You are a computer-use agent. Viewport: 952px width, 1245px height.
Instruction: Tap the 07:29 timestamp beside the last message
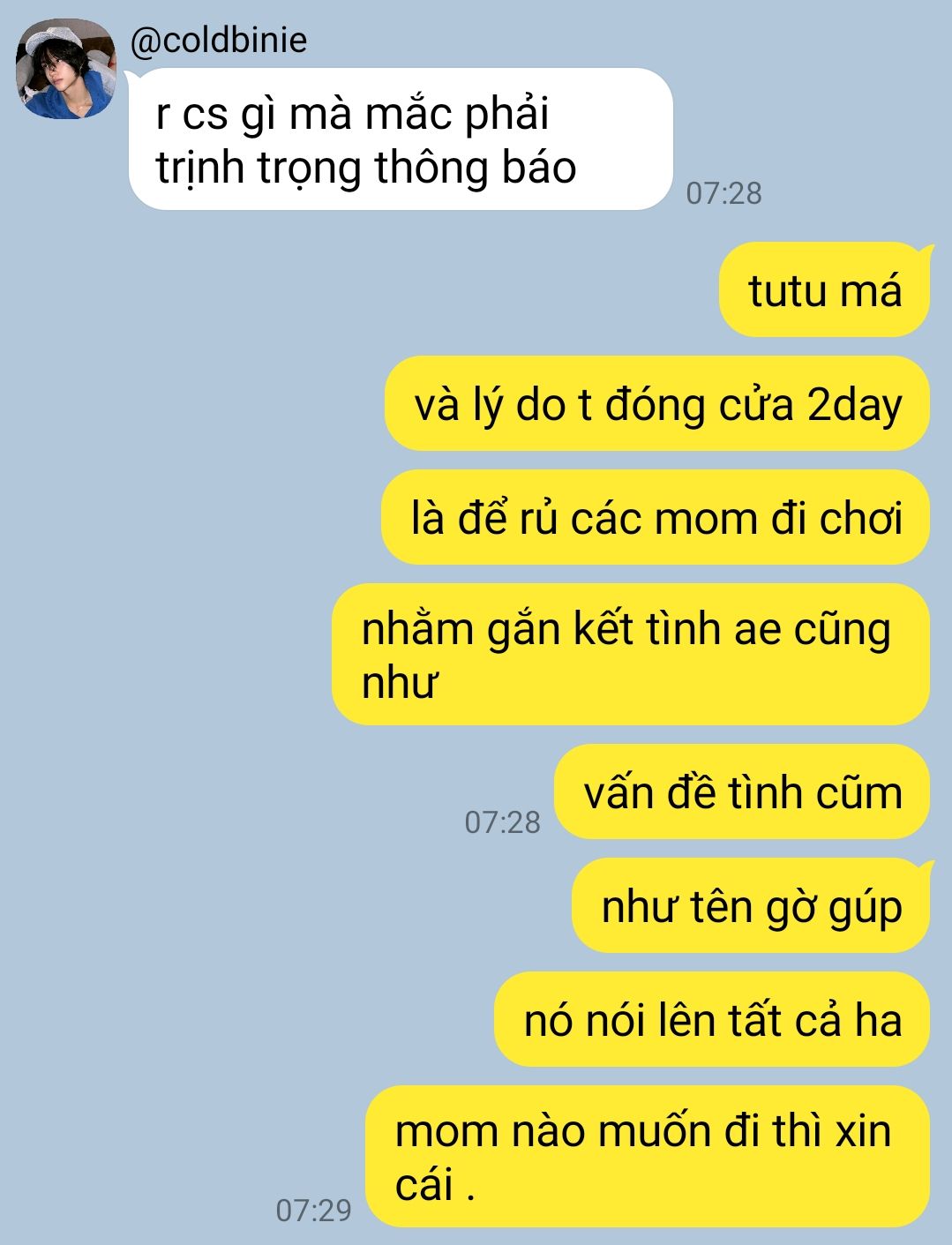coord(313,1211)
